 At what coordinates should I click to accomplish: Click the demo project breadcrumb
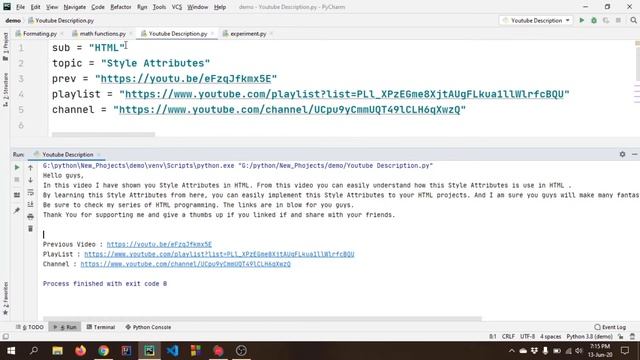[x=13, y=20]
